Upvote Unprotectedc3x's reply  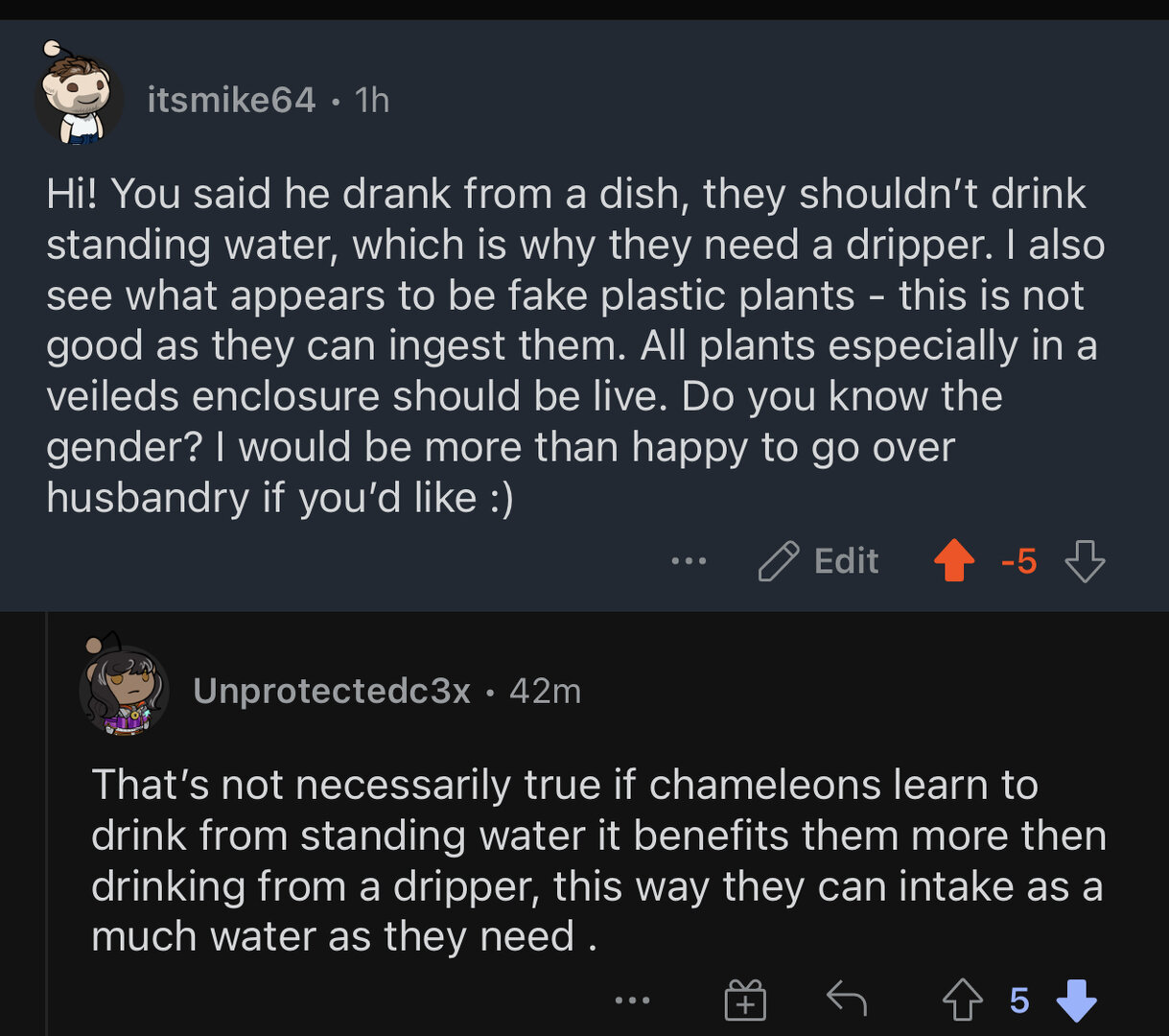[962, 1001]
